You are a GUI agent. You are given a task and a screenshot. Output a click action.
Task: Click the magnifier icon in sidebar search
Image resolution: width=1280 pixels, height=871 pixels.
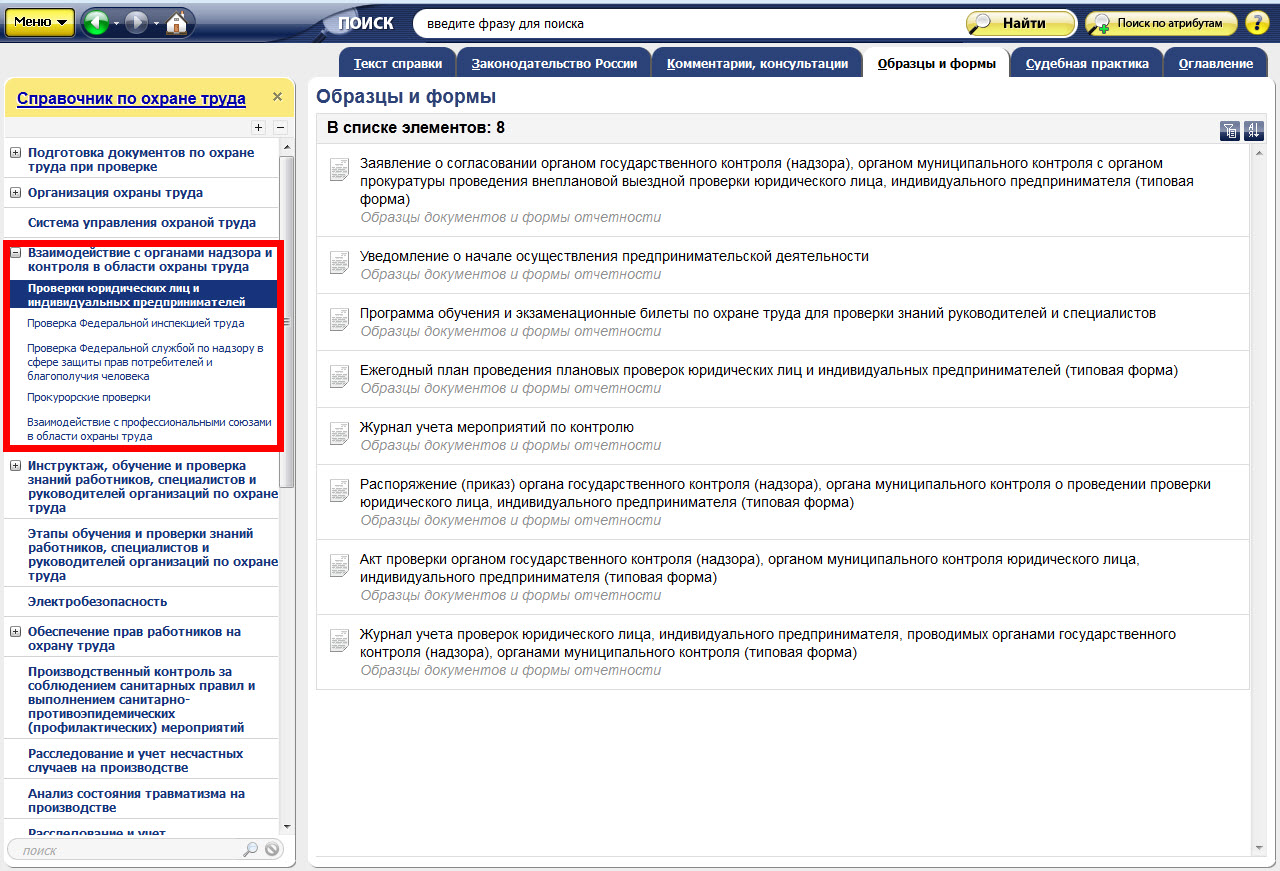coord(250,850)
